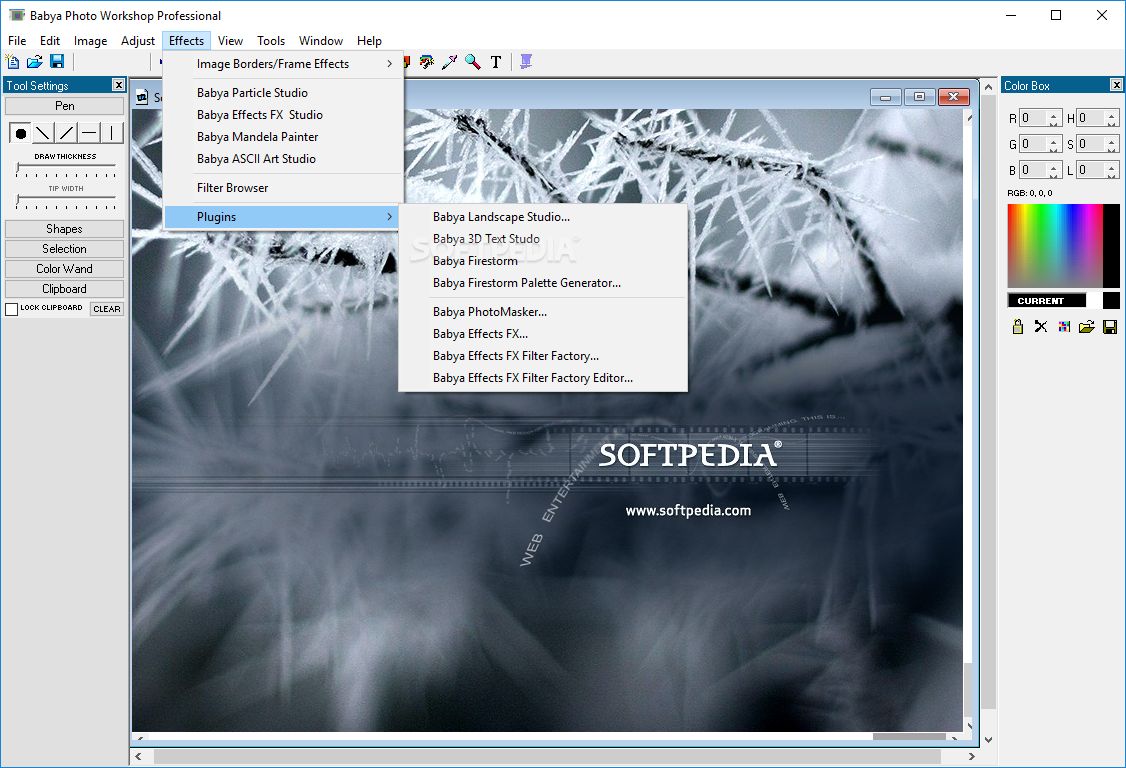Click the CLEAR clipboard button

107,309
